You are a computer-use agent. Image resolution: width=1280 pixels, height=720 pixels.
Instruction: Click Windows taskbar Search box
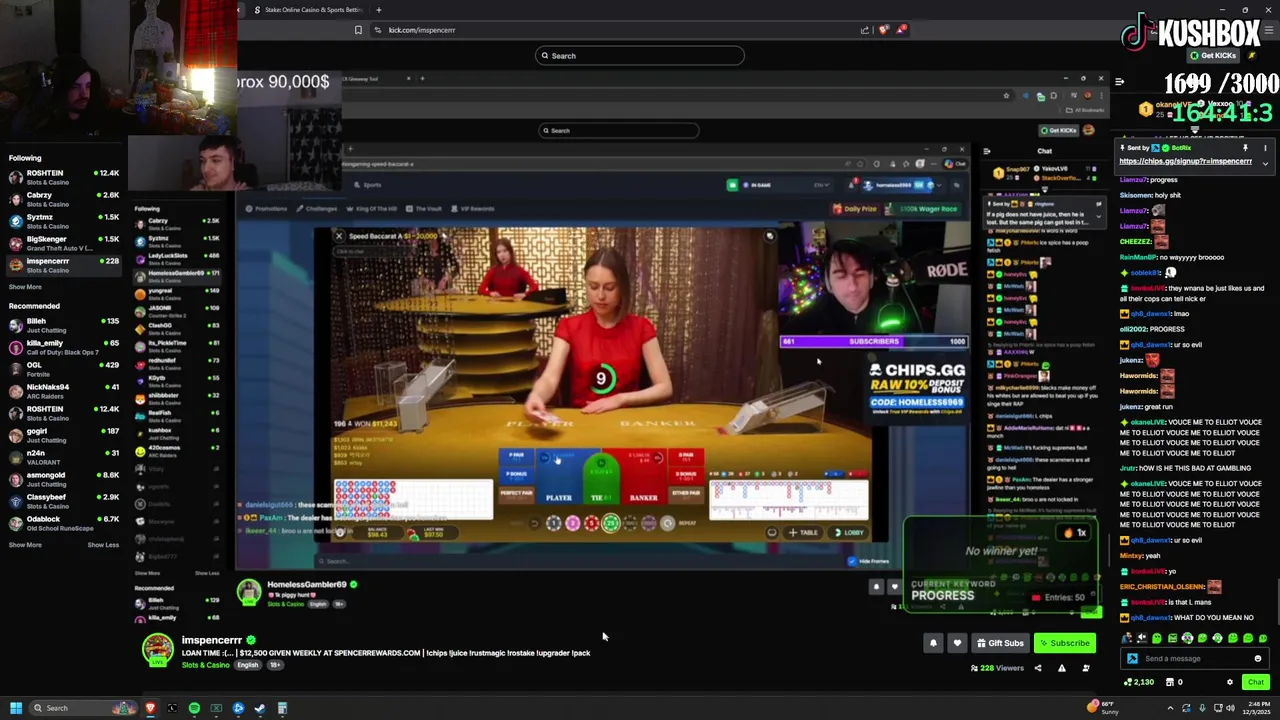82,708
